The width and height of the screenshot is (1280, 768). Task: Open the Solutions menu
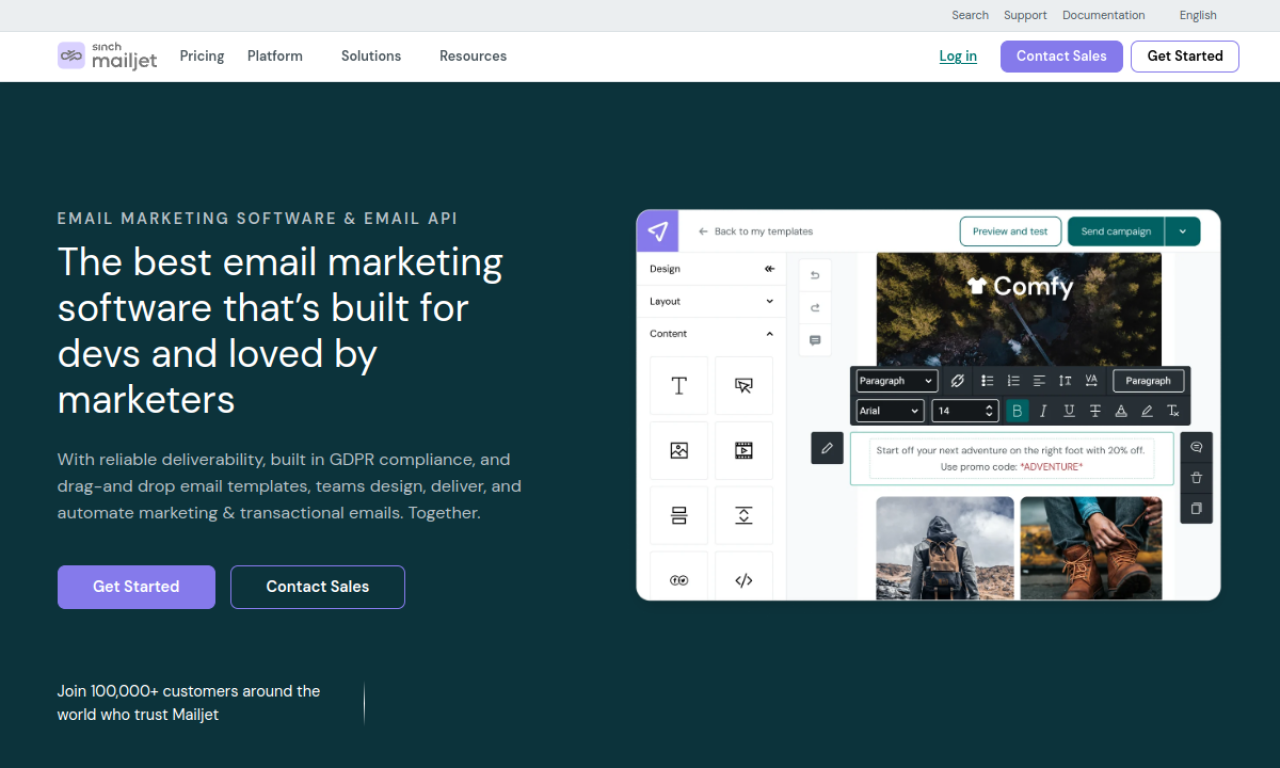point(370,56)
